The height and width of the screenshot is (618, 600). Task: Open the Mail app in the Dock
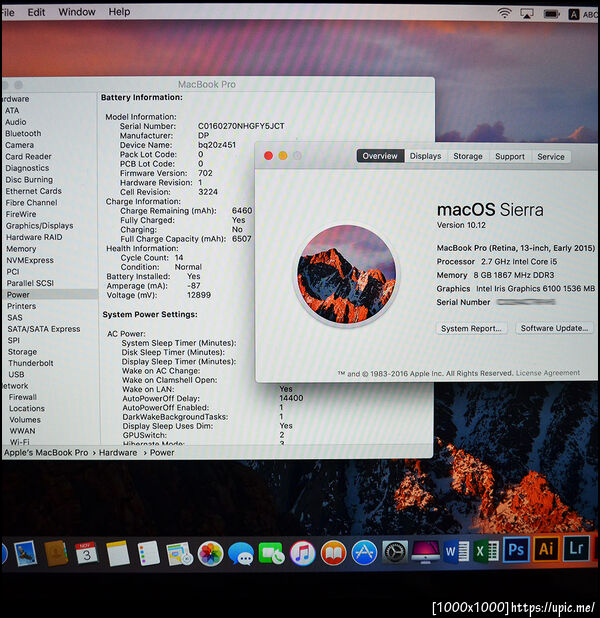[x=25, y=553]
